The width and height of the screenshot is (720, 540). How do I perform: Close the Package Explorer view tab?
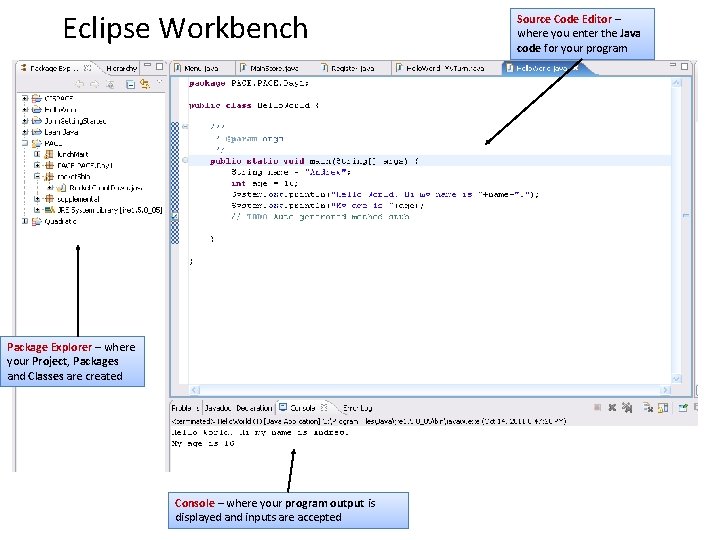click(87, 68)
